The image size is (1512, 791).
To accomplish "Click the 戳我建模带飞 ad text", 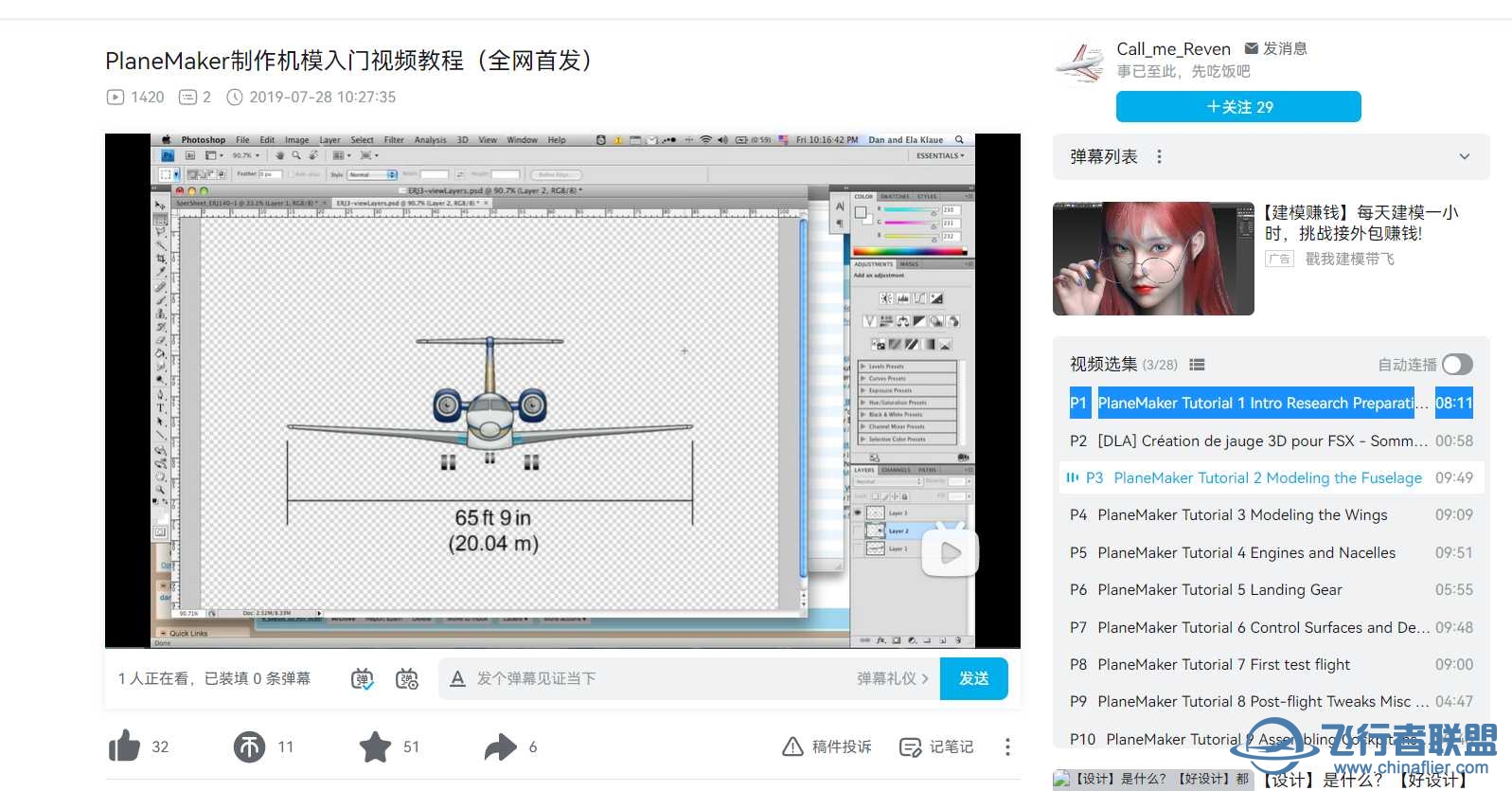I will pos(1349,259).
